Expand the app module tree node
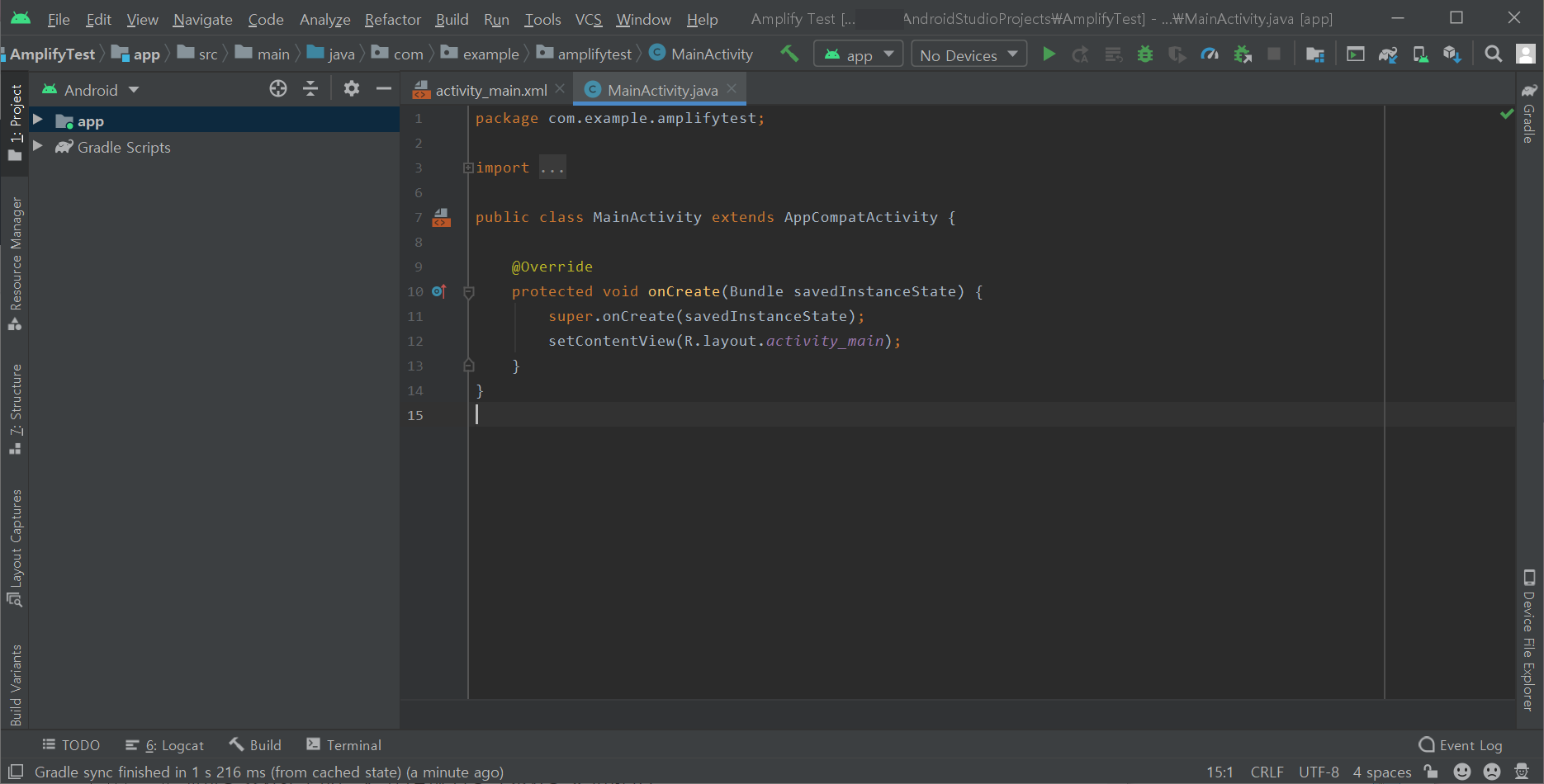The width and height of the screenshot is (1544, 784). tap(38, 120)
